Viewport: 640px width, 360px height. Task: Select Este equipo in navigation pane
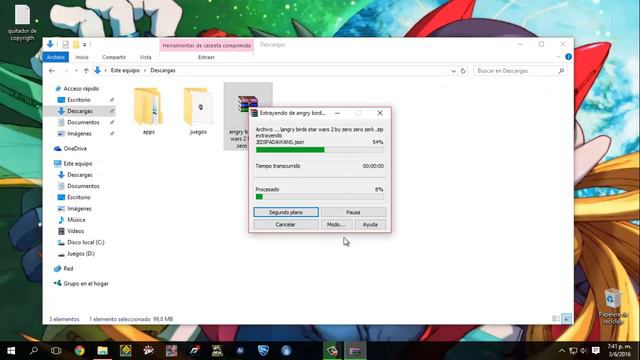(78, 164)
